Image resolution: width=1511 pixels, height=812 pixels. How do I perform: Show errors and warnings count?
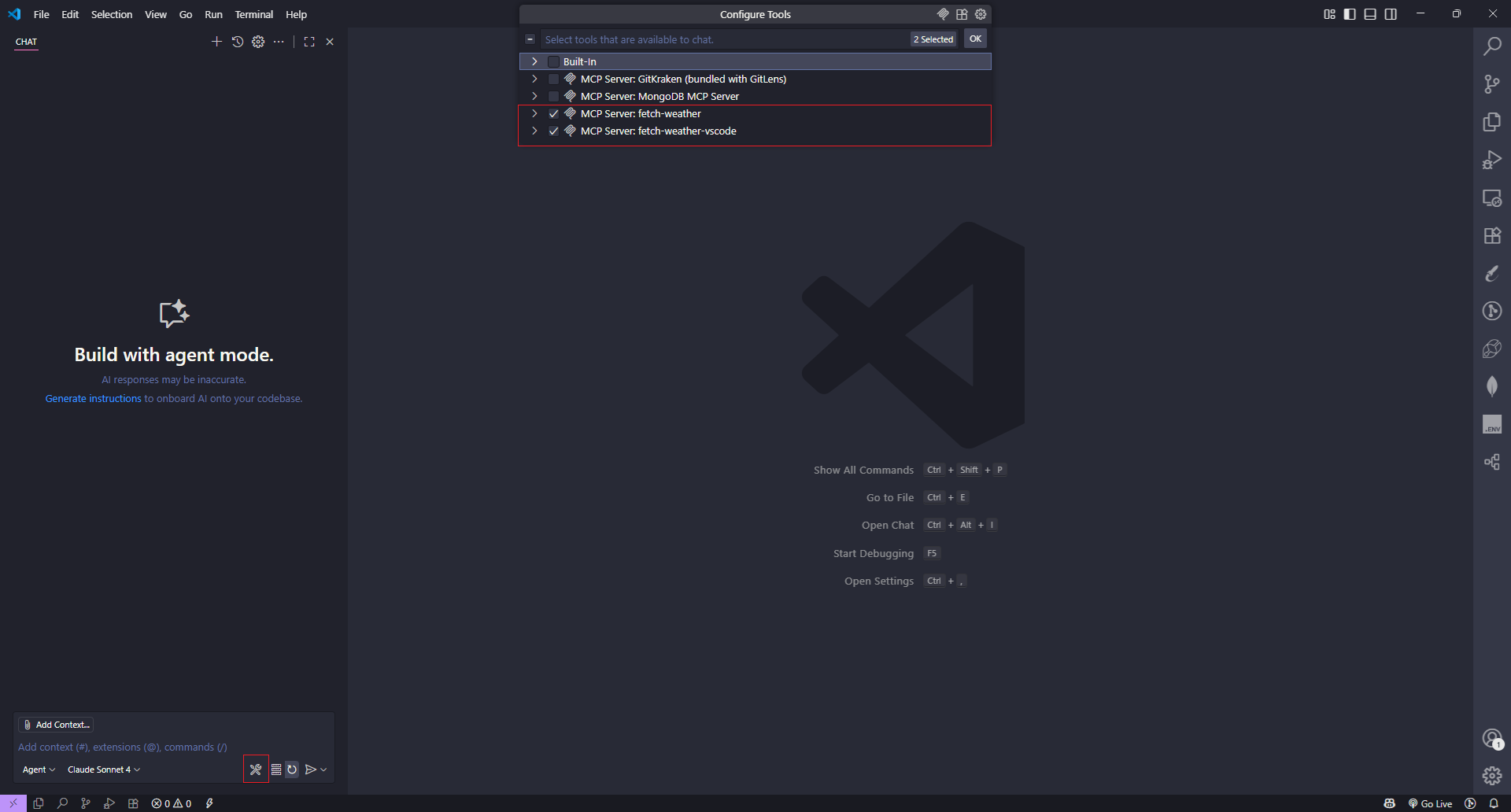[172, 803]
